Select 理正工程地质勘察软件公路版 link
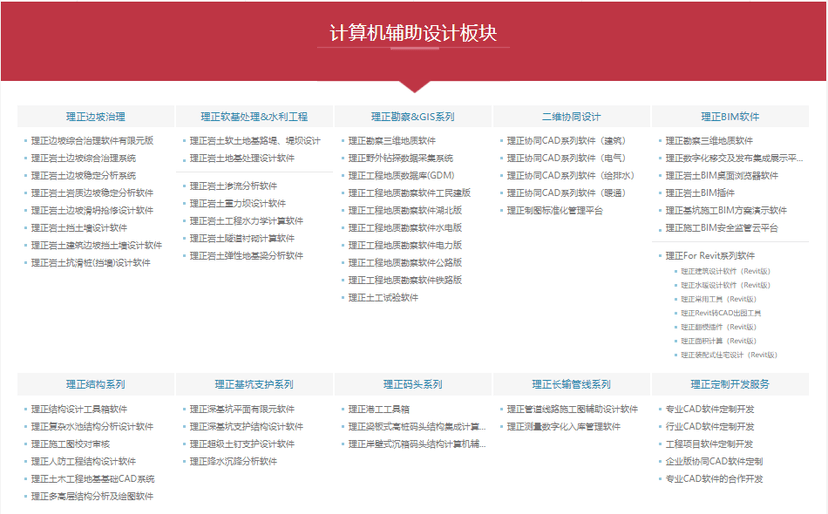 pos(406,263)
